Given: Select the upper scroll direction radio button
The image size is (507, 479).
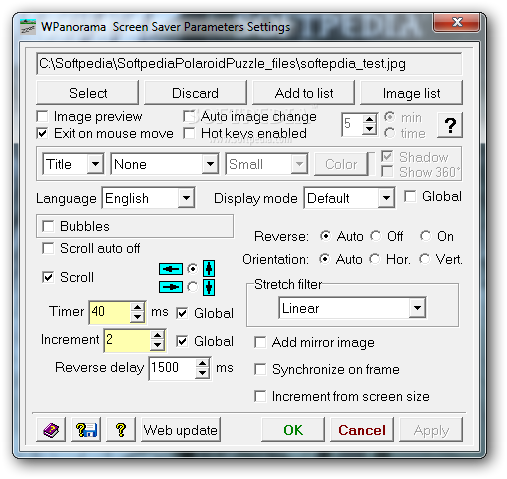Looking at the screenshot, I should coord(193,269).
